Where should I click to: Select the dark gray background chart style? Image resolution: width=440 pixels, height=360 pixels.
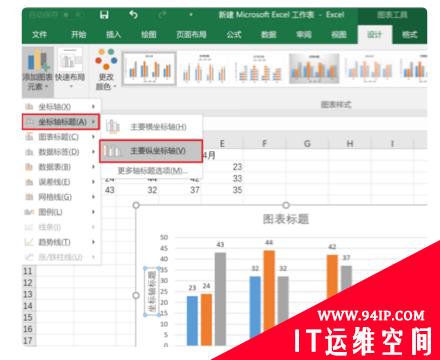click(314, 68)
